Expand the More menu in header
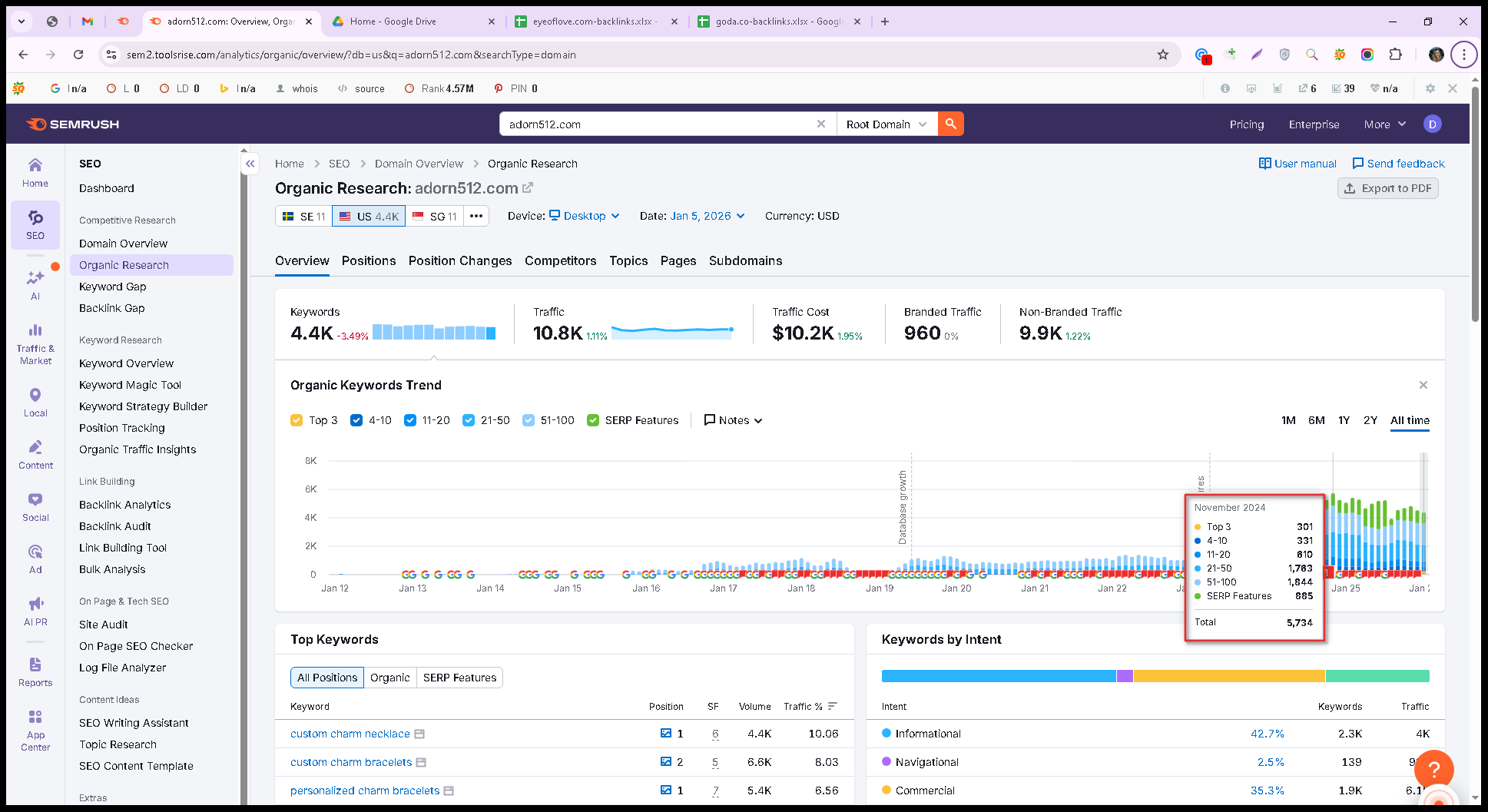 click(x=1385, y=124)
